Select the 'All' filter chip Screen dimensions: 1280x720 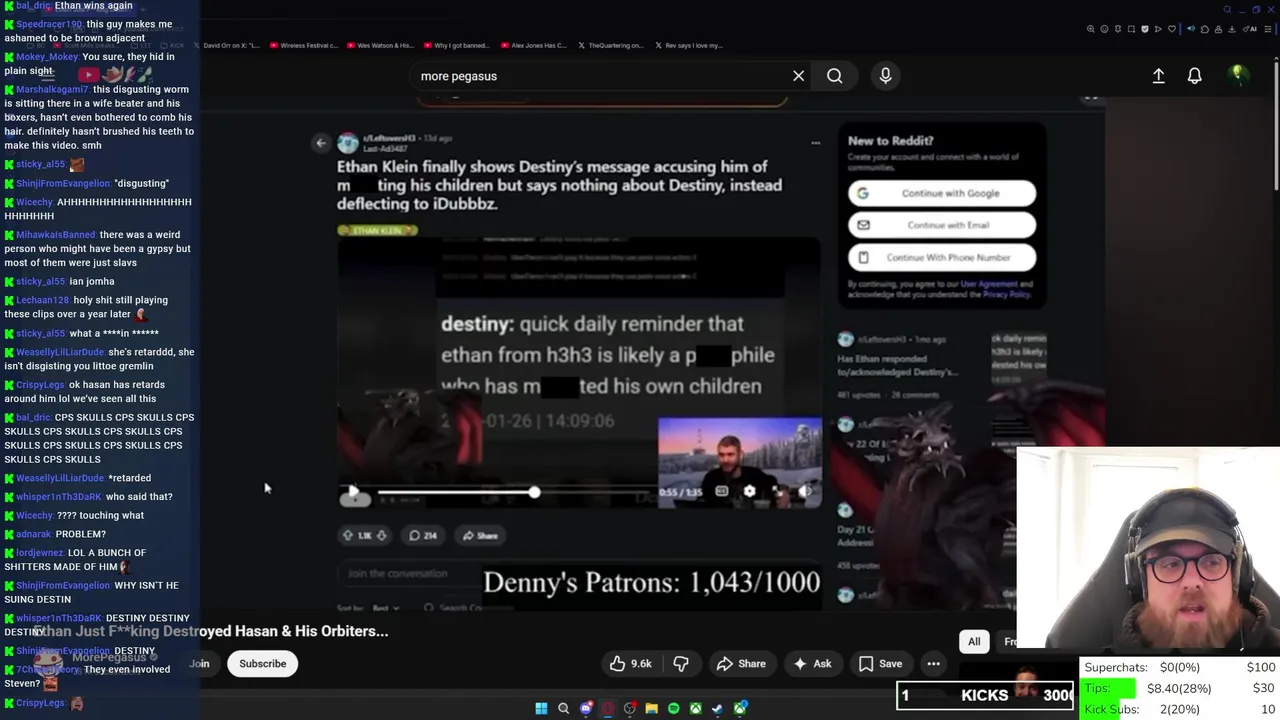[974, 642]
